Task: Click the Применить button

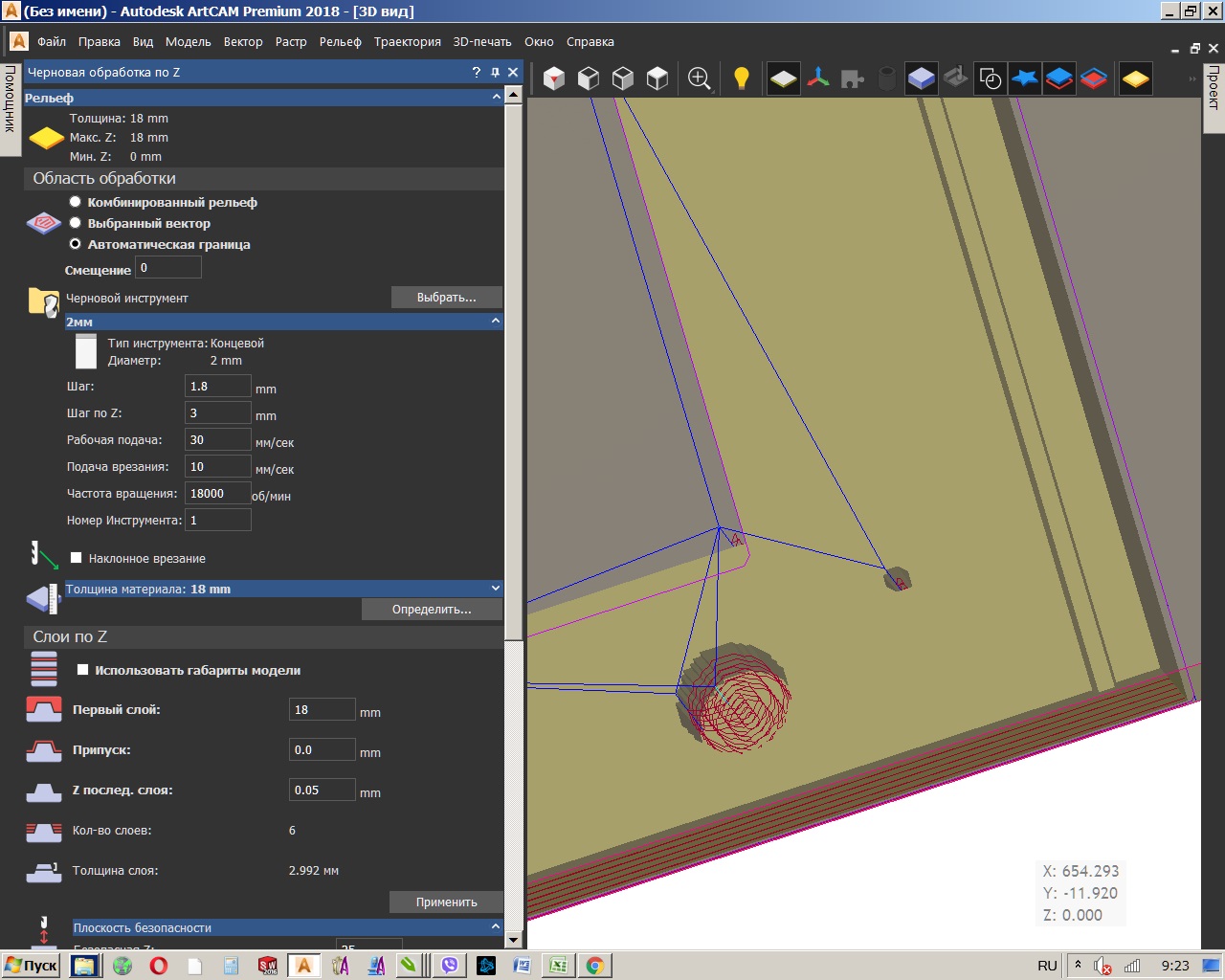Action: click(447, 902)
